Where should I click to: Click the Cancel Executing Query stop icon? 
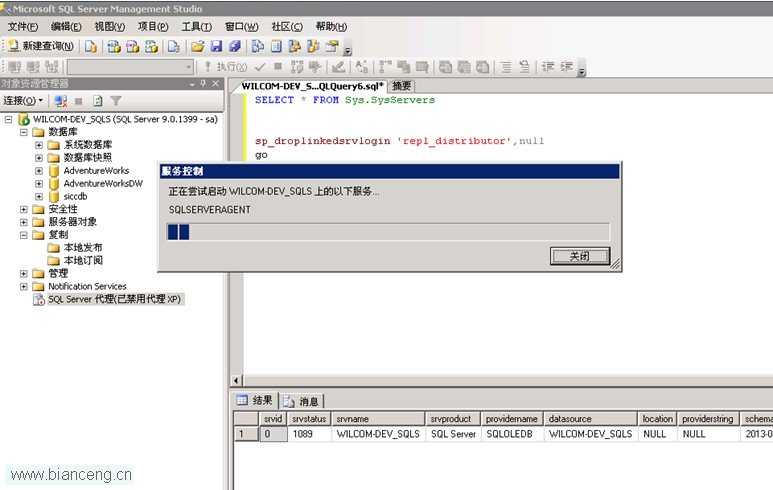pos(278,67)
